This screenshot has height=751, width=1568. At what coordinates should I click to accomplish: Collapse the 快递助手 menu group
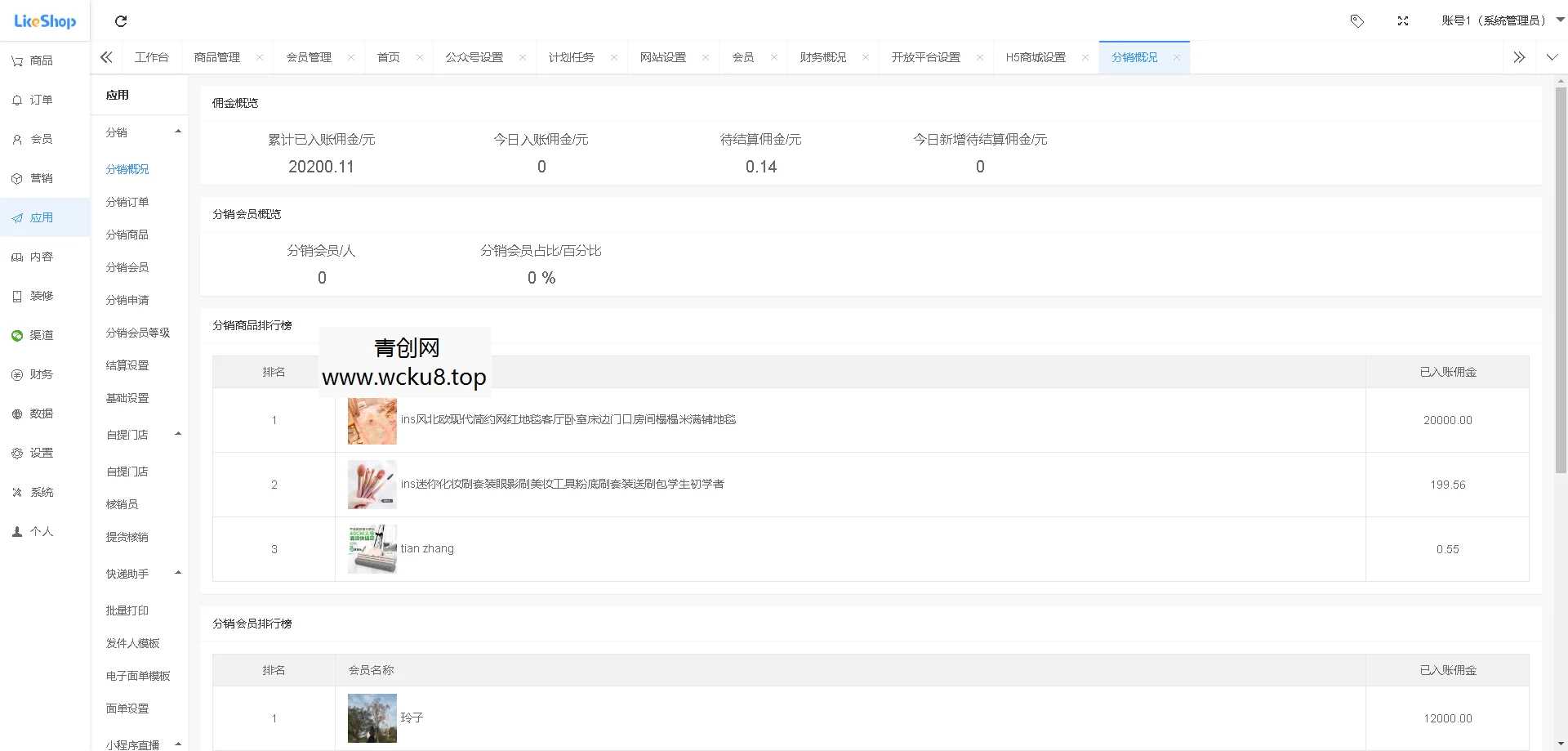pos(178,573)
